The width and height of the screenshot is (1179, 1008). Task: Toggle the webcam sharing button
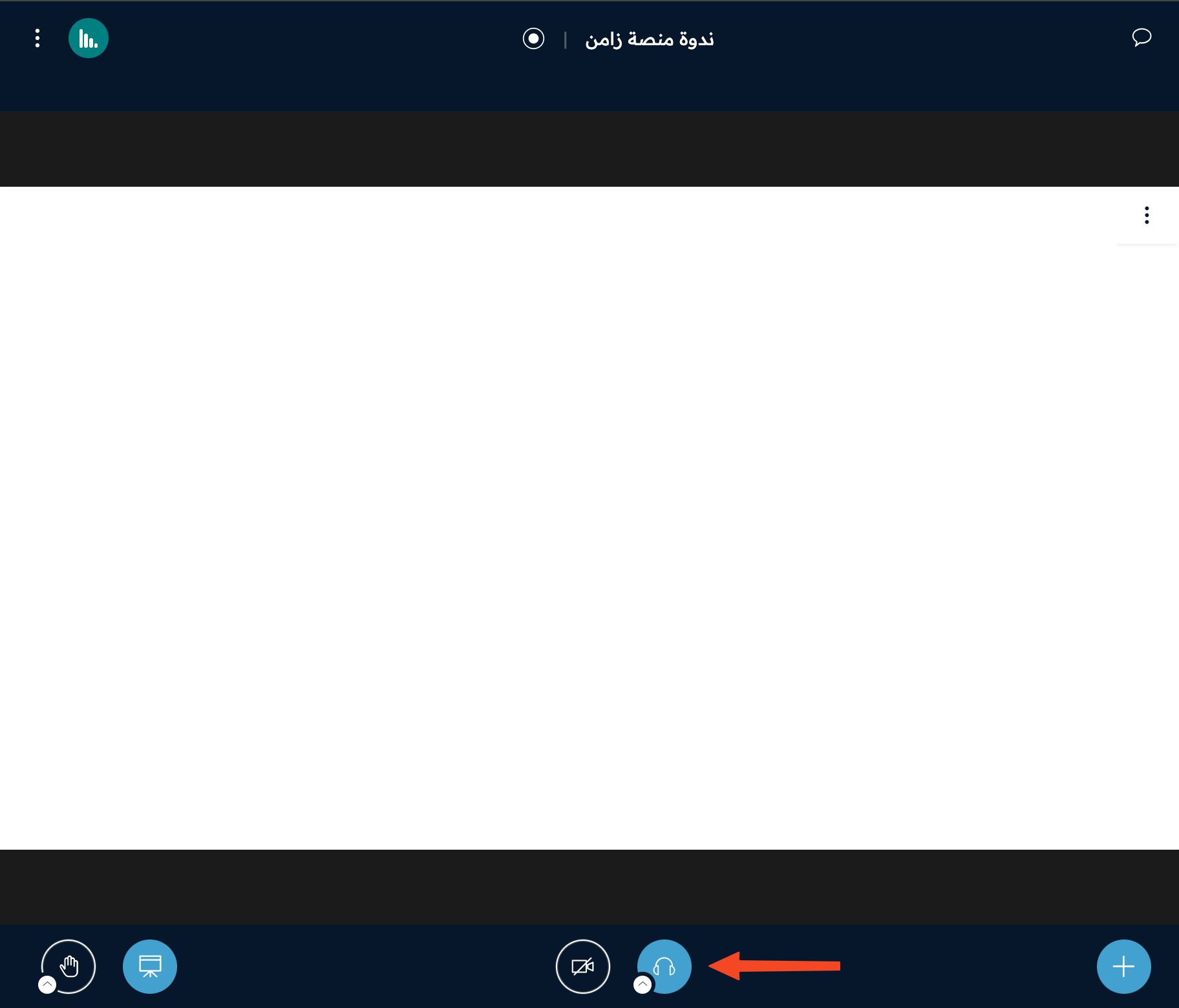point(583,967)
